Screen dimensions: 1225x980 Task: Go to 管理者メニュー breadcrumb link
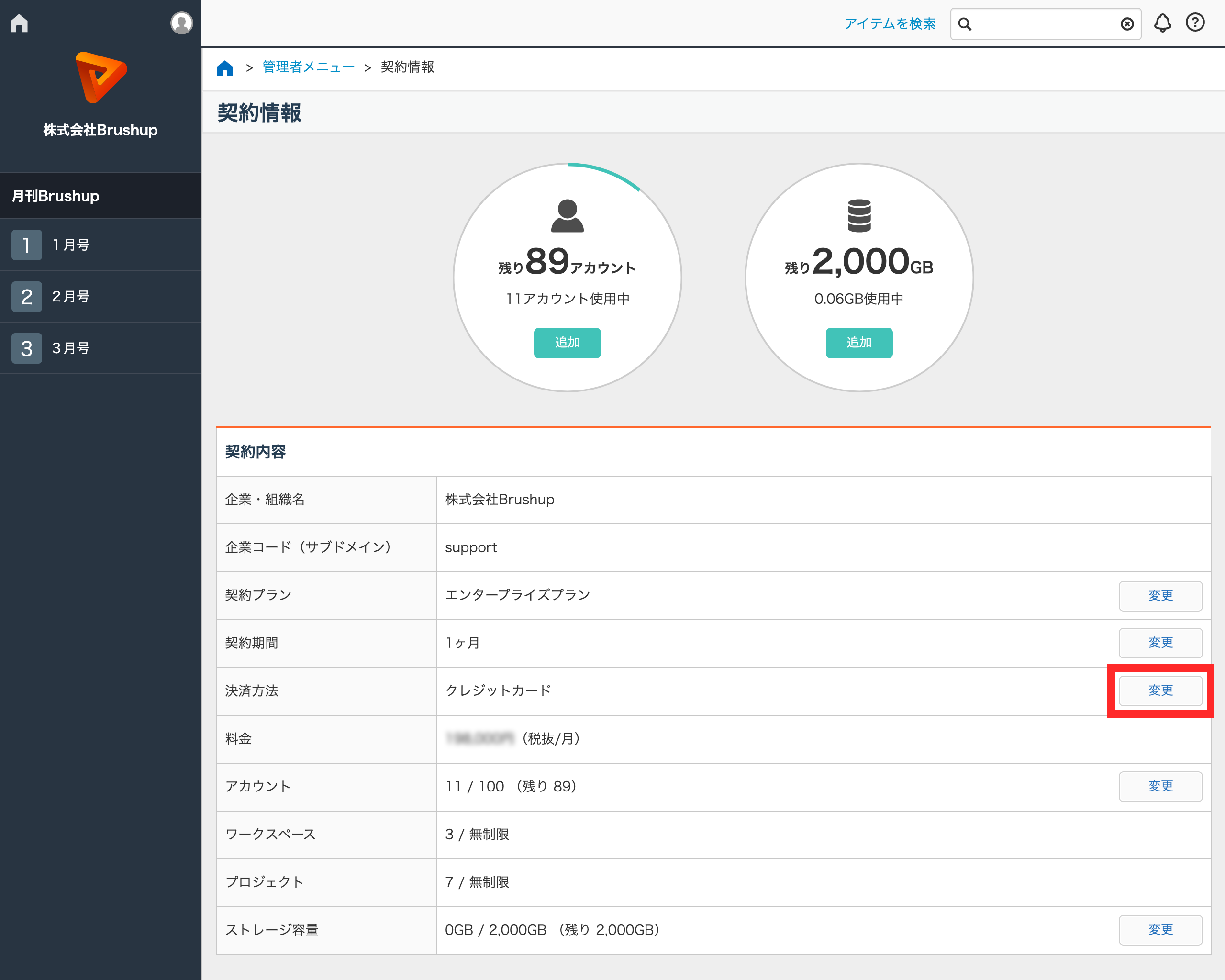[309, 67]
